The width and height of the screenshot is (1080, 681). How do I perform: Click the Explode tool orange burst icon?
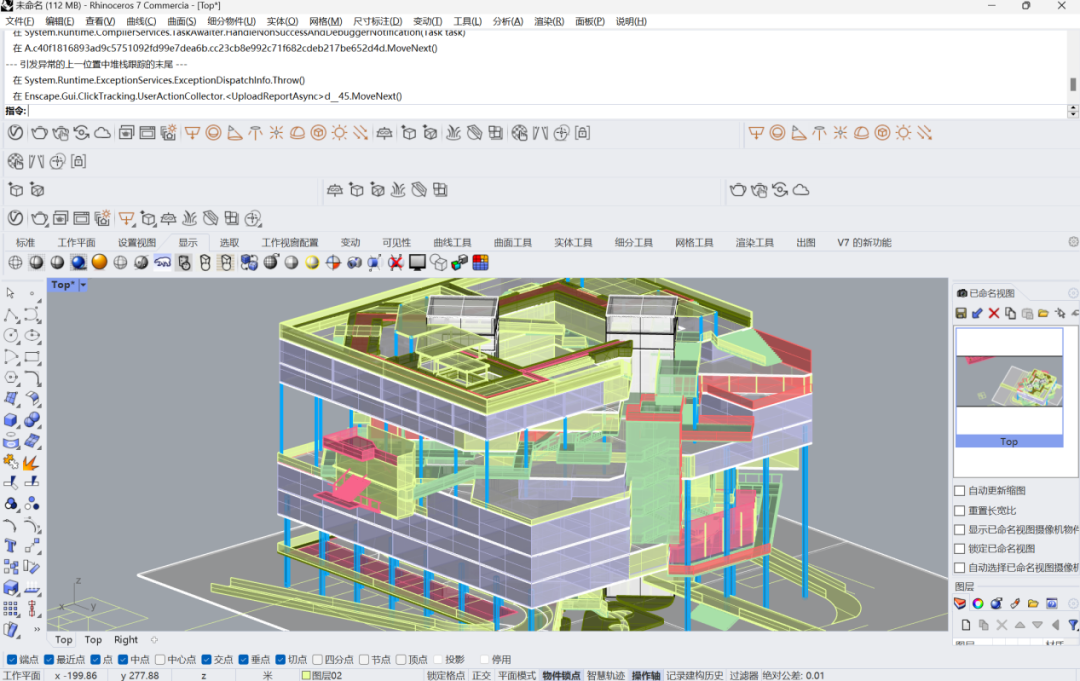pos(31,462)
